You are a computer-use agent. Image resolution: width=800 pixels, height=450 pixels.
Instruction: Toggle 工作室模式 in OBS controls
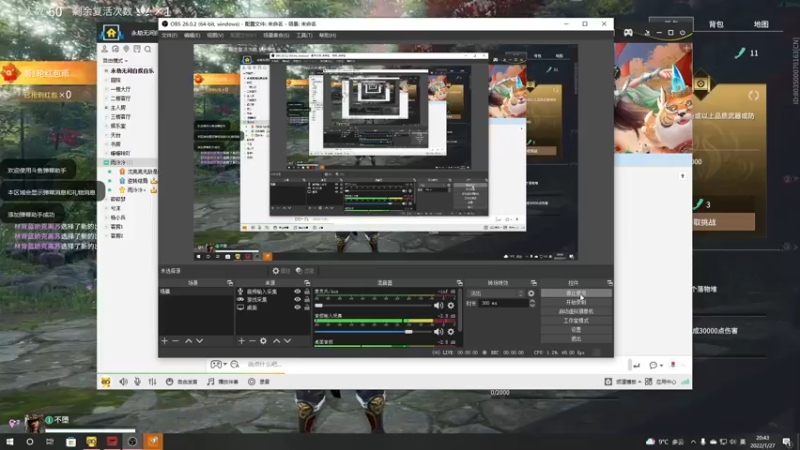576,320
